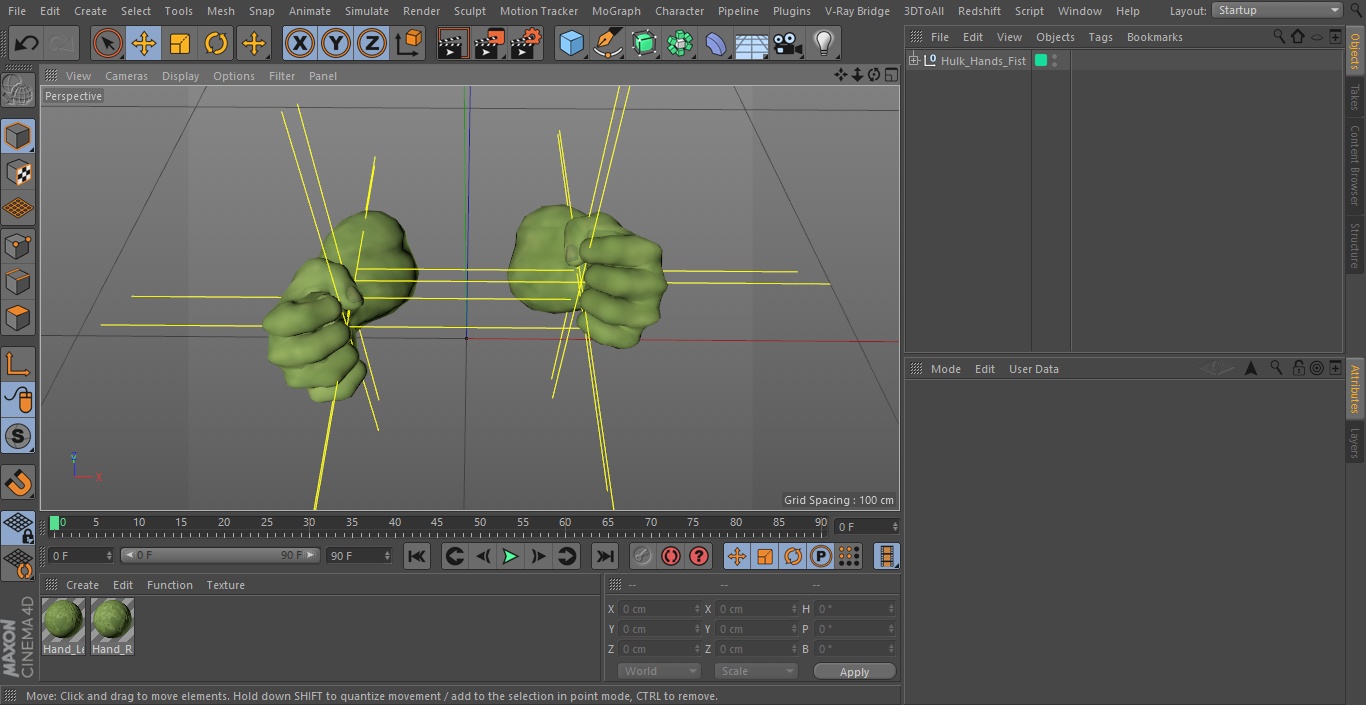This screenshot has width=1366, height=705.
Task: Toggle Hulk_Hands_Fist visibility dots
Action: tap(1054, 61)
